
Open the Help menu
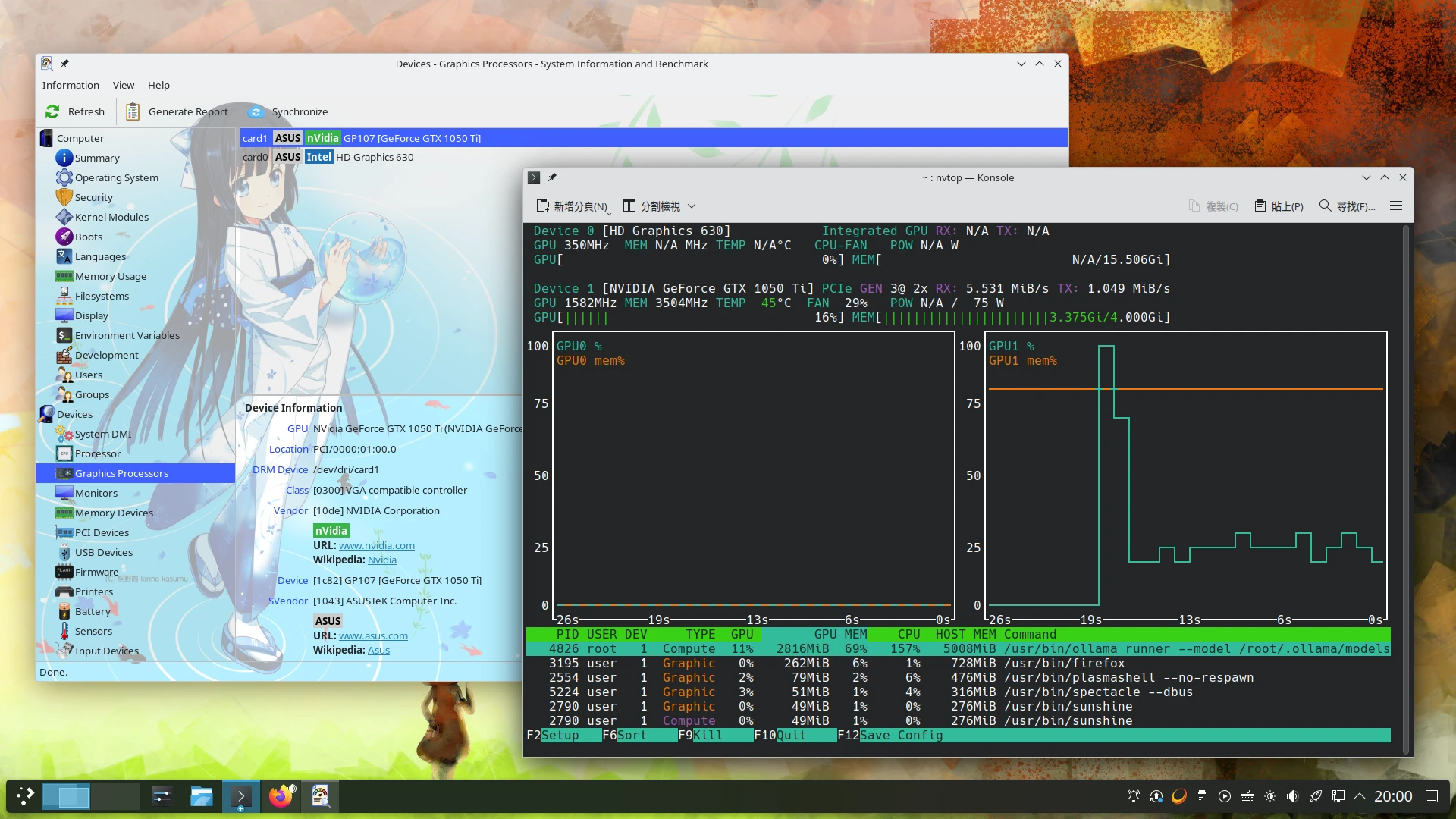(158, 85)
